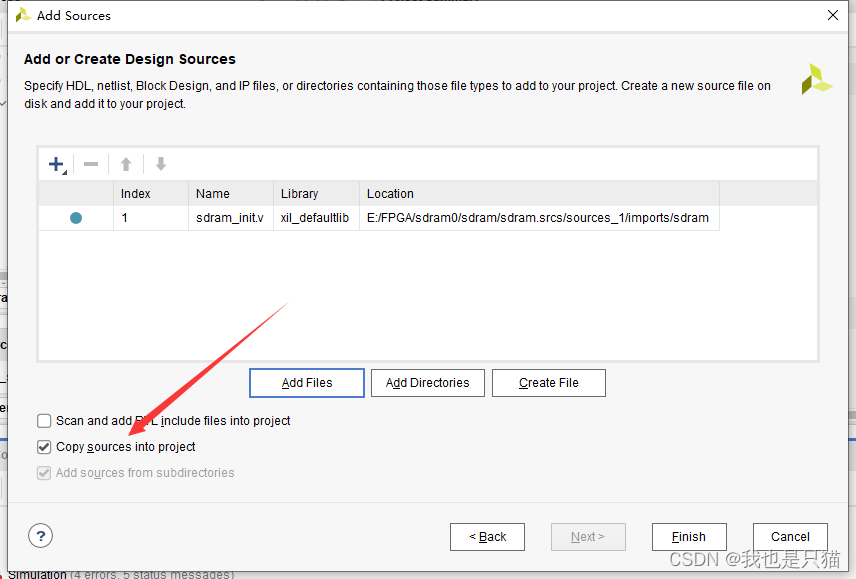Open help with the question mark icon
Viewport: 856px width, 579px height.
(x=40, y=536)
